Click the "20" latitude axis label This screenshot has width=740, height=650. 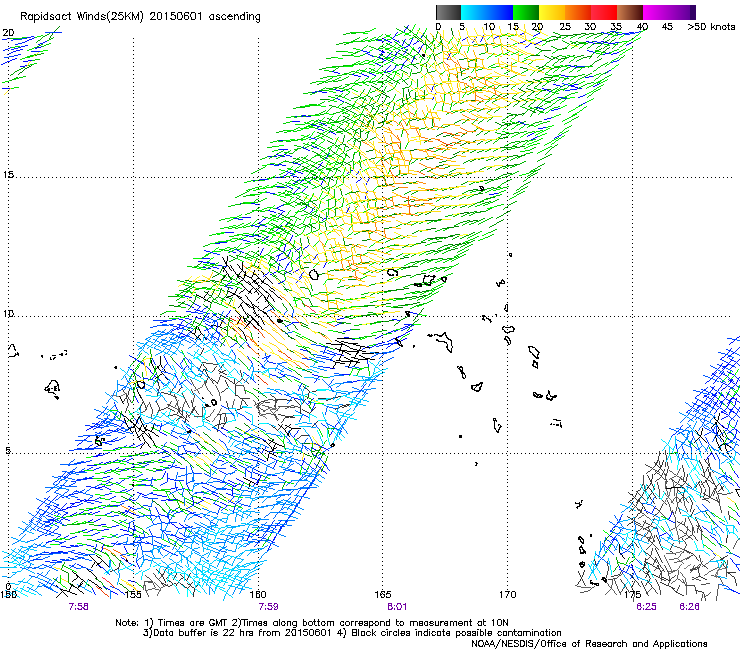[x=8, y=33]
